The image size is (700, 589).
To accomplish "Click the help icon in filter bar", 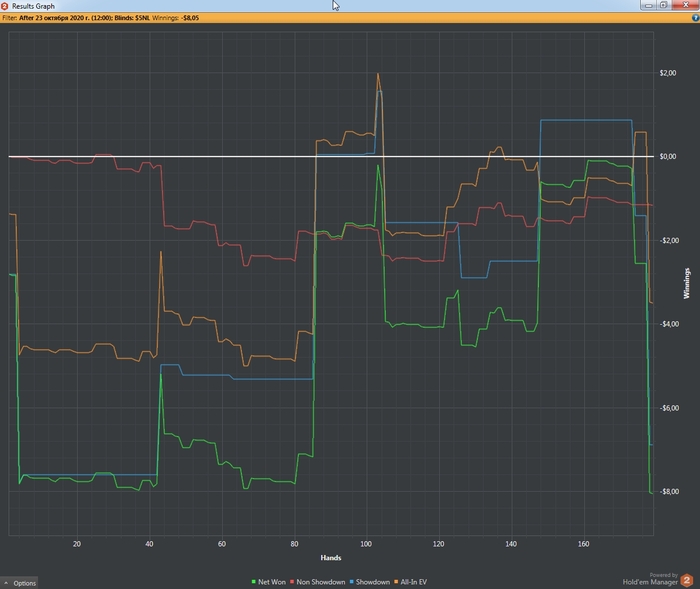I will [695, 18].
